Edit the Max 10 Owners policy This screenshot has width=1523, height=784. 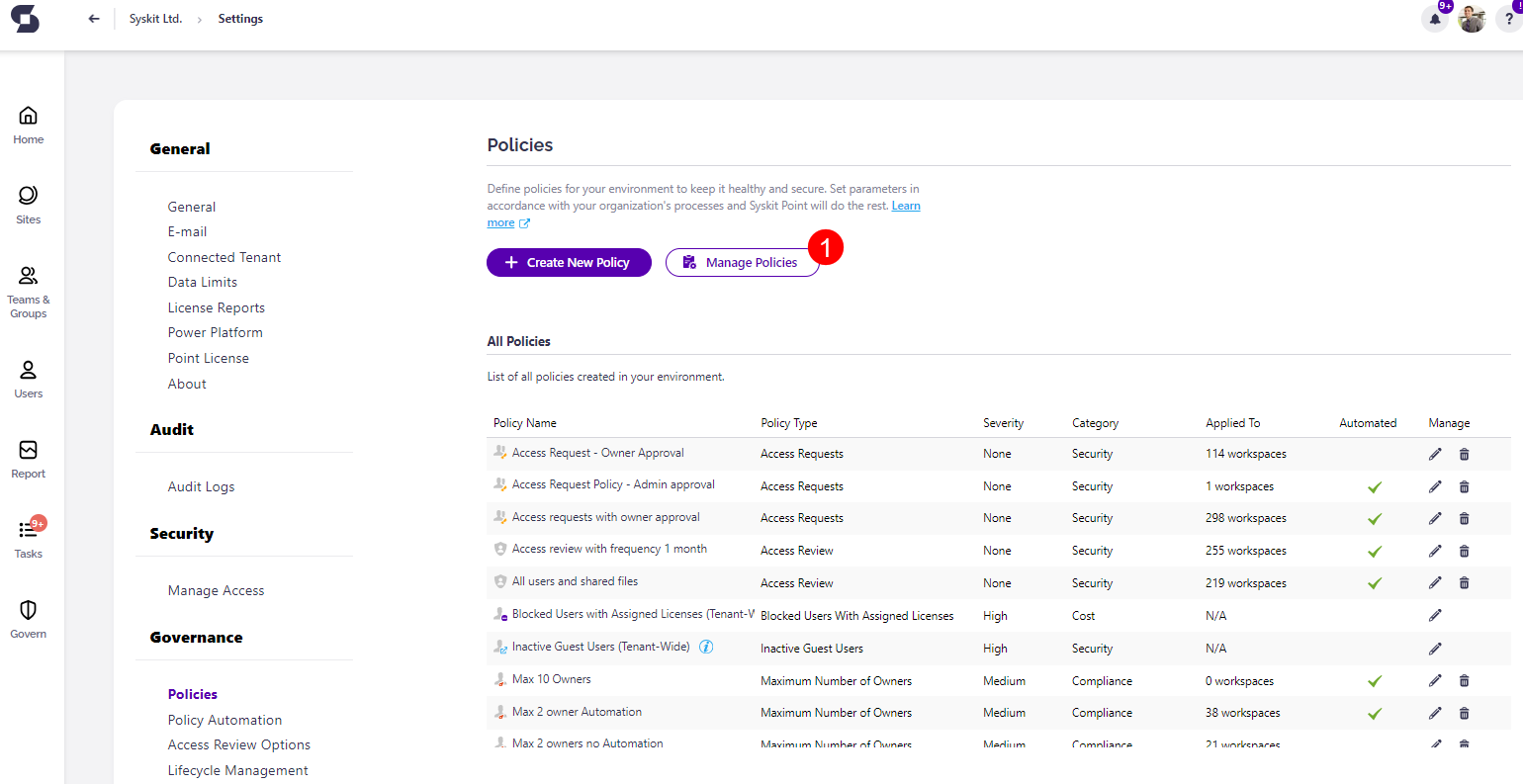tap(1435, 680)
